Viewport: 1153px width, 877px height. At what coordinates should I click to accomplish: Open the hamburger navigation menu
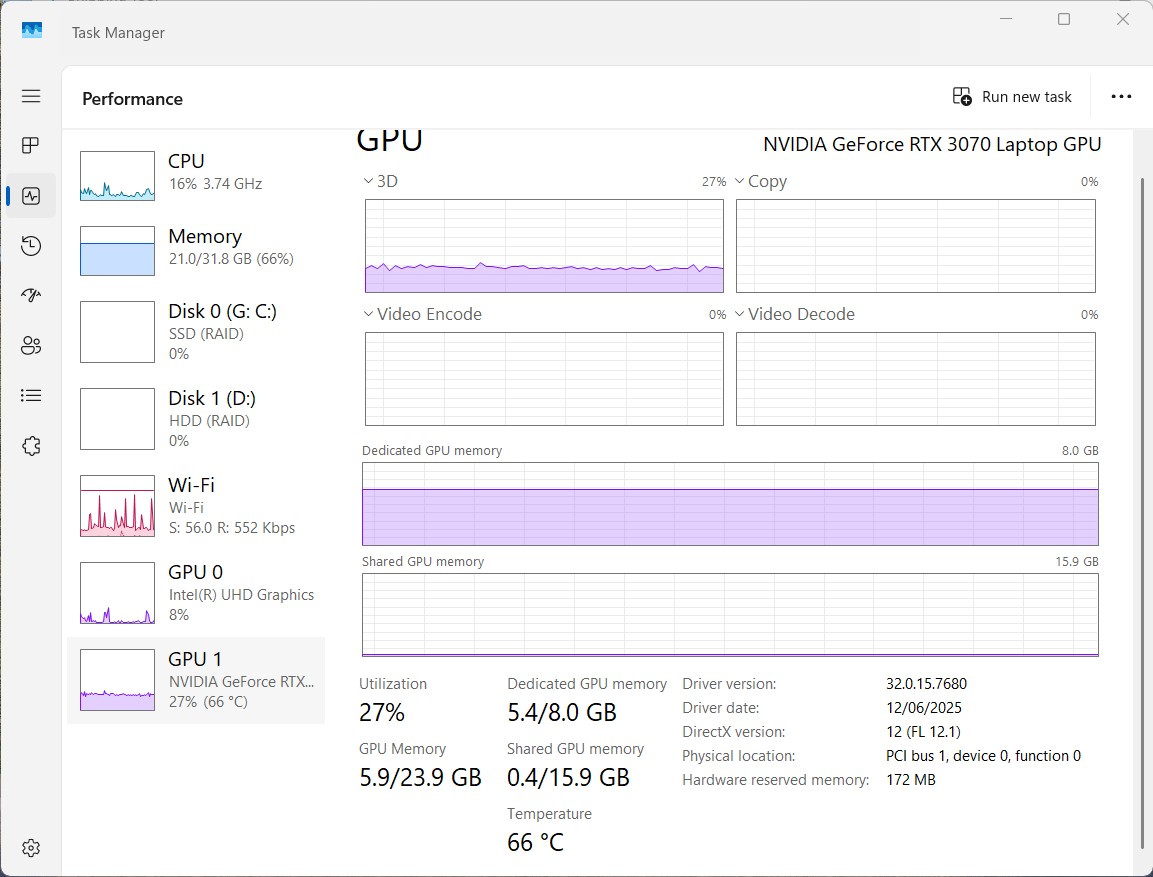[x=31, y=96]
